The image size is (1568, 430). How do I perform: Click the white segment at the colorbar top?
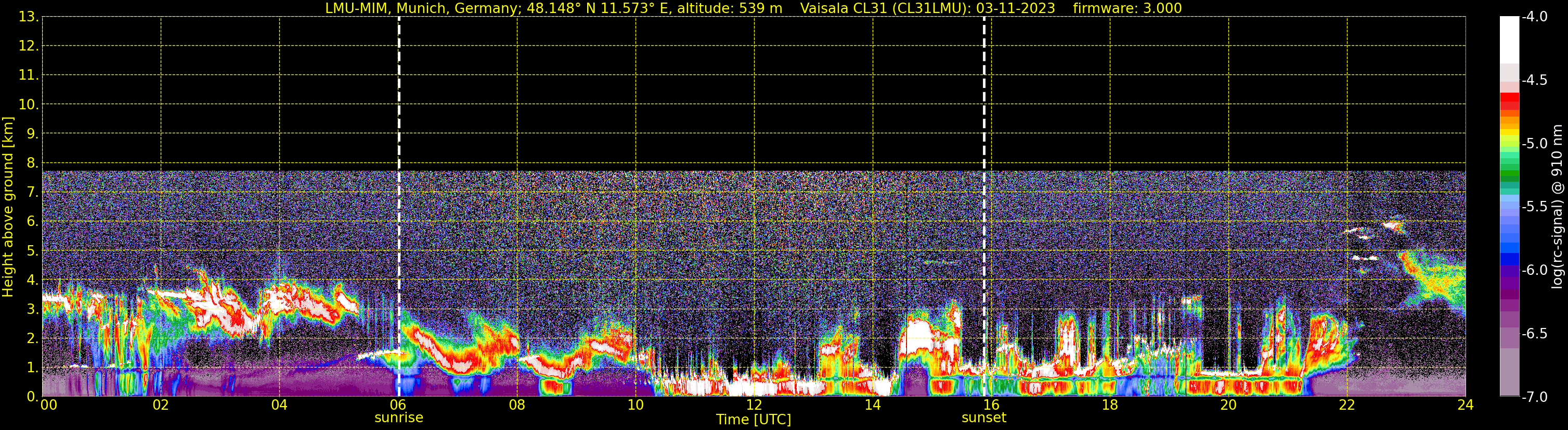1509,40
